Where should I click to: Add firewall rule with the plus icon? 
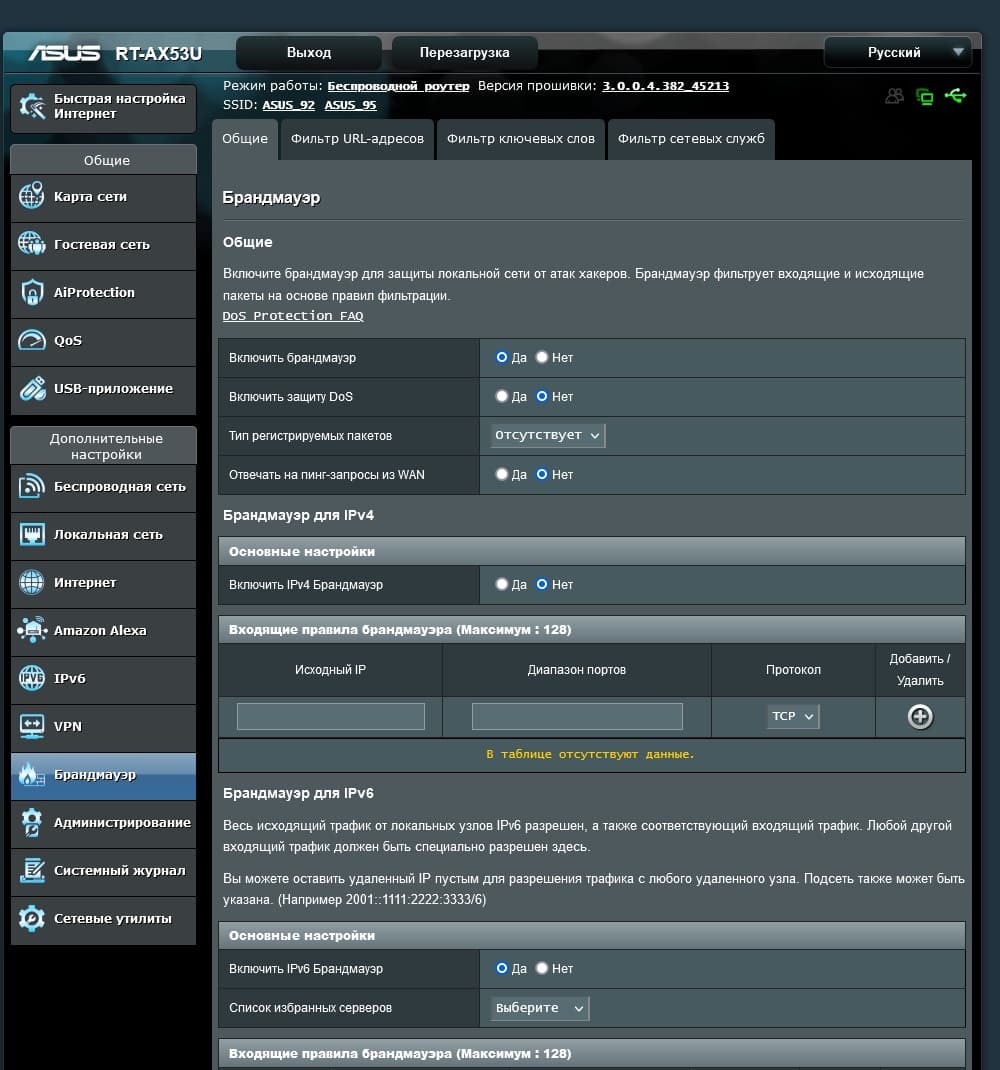[x=919, y=717]
